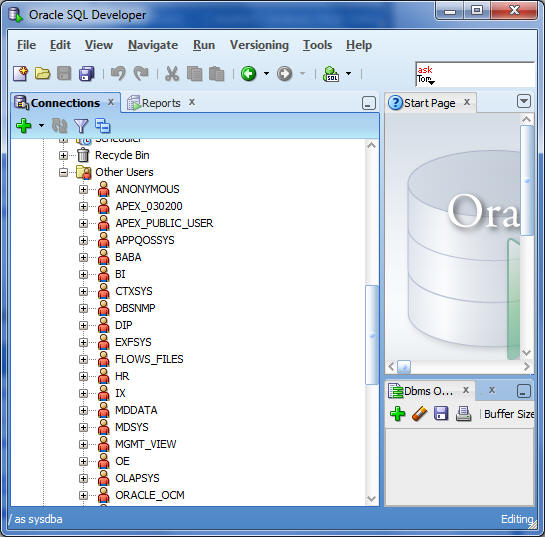Close the Start Page tab

point(467,102)
